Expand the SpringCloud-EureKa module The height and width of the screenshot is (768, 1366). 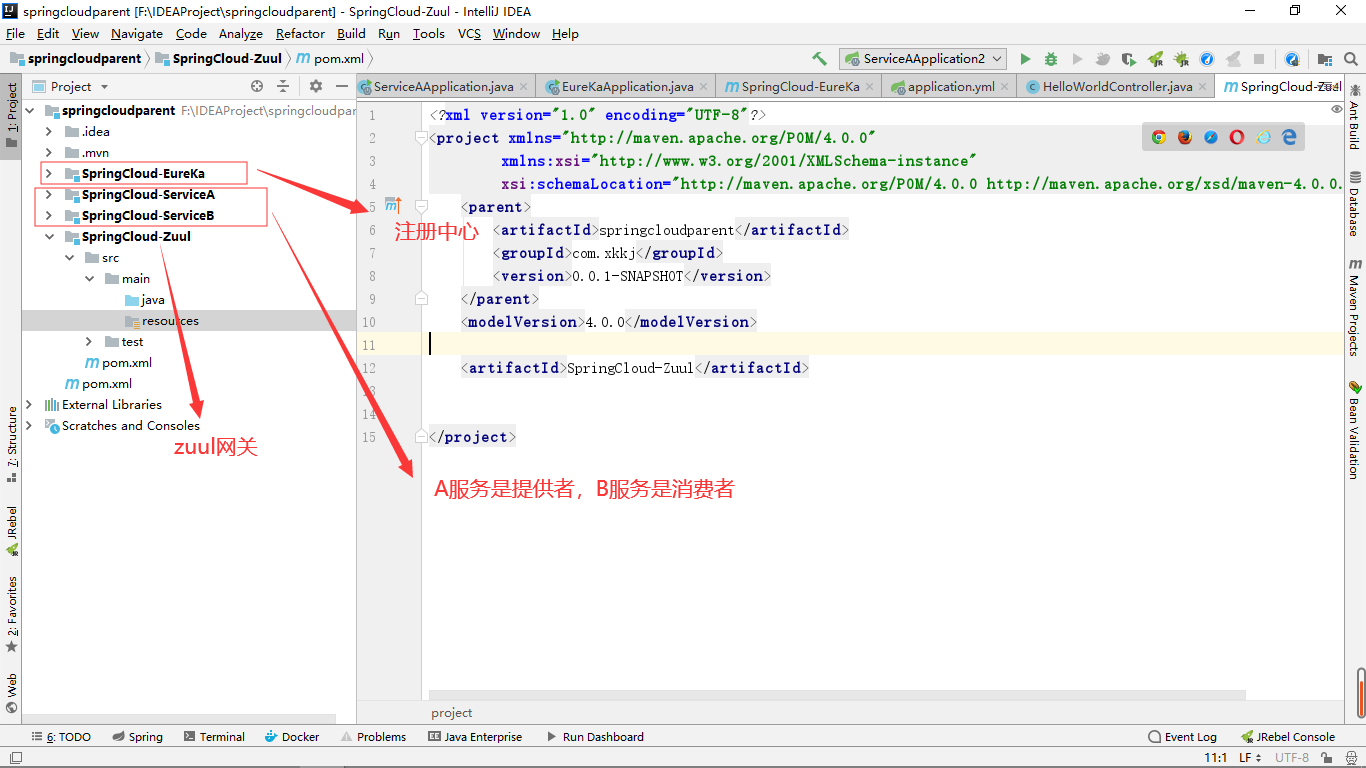pyautogui.click(x=48, y=173)
